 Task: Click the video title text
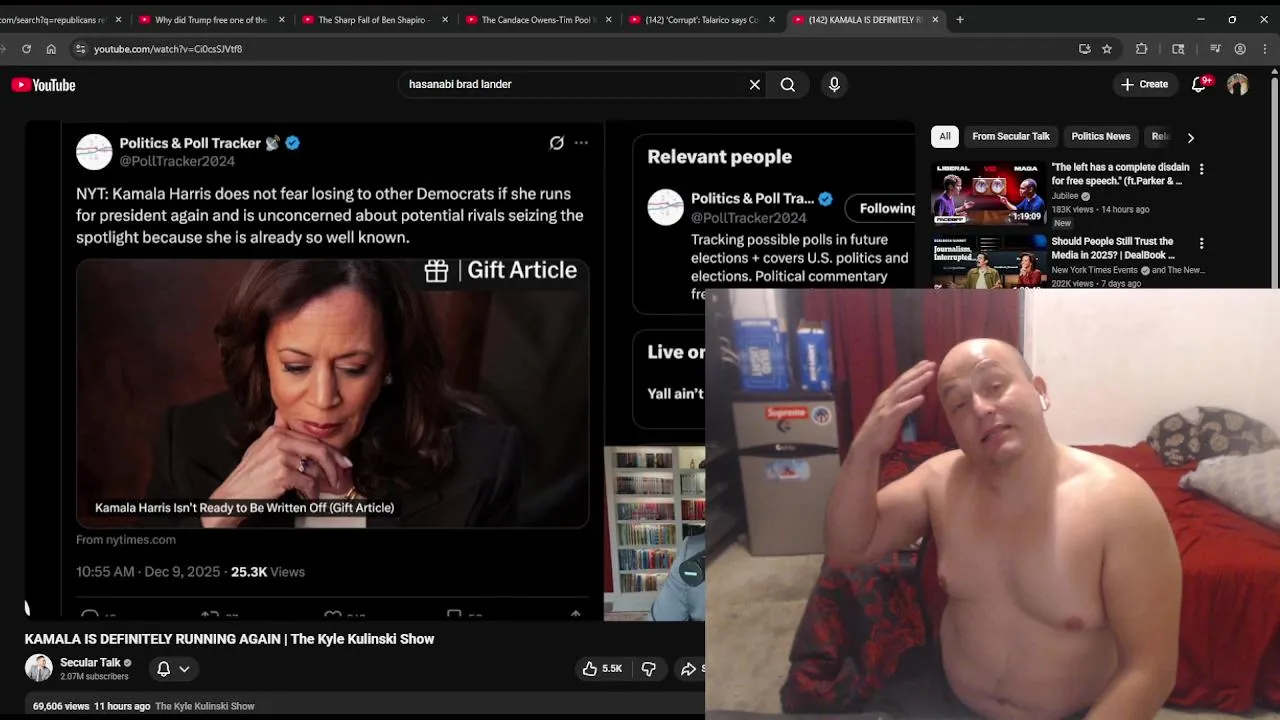tap(229, 639)
